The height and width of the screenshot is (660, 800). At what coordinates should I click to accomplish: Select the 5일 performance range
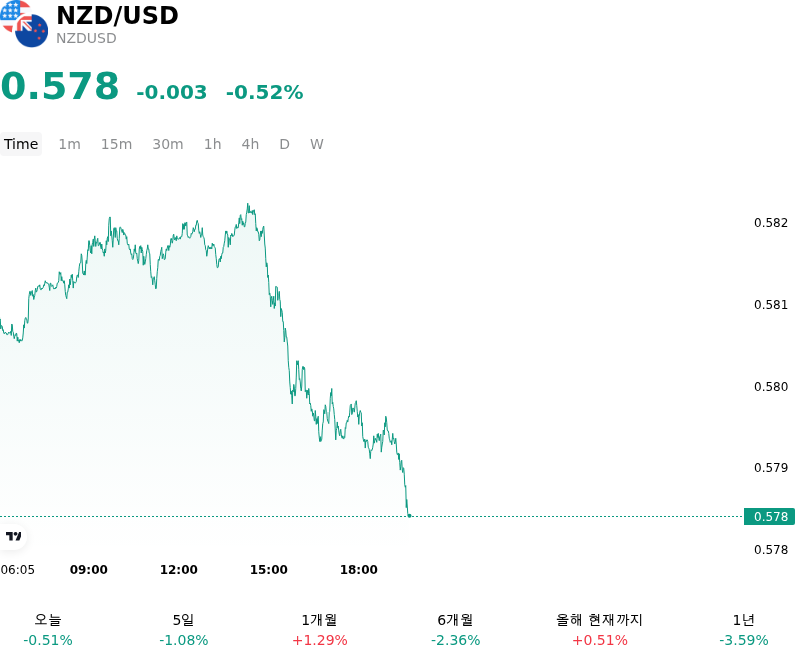click(184, 630)
